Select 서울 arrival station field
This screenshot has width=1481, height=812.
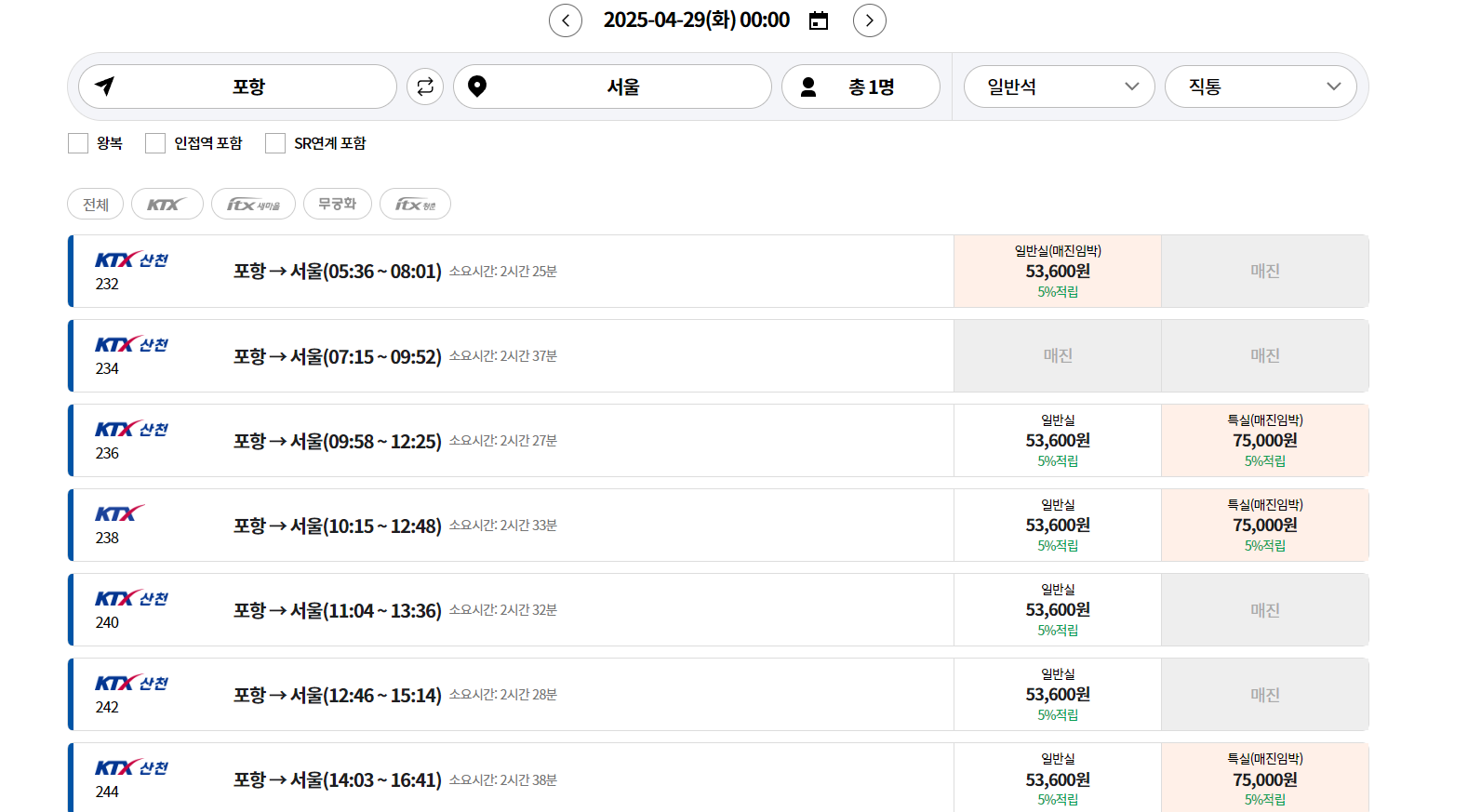pyautogui.click(x=612, y=87)
